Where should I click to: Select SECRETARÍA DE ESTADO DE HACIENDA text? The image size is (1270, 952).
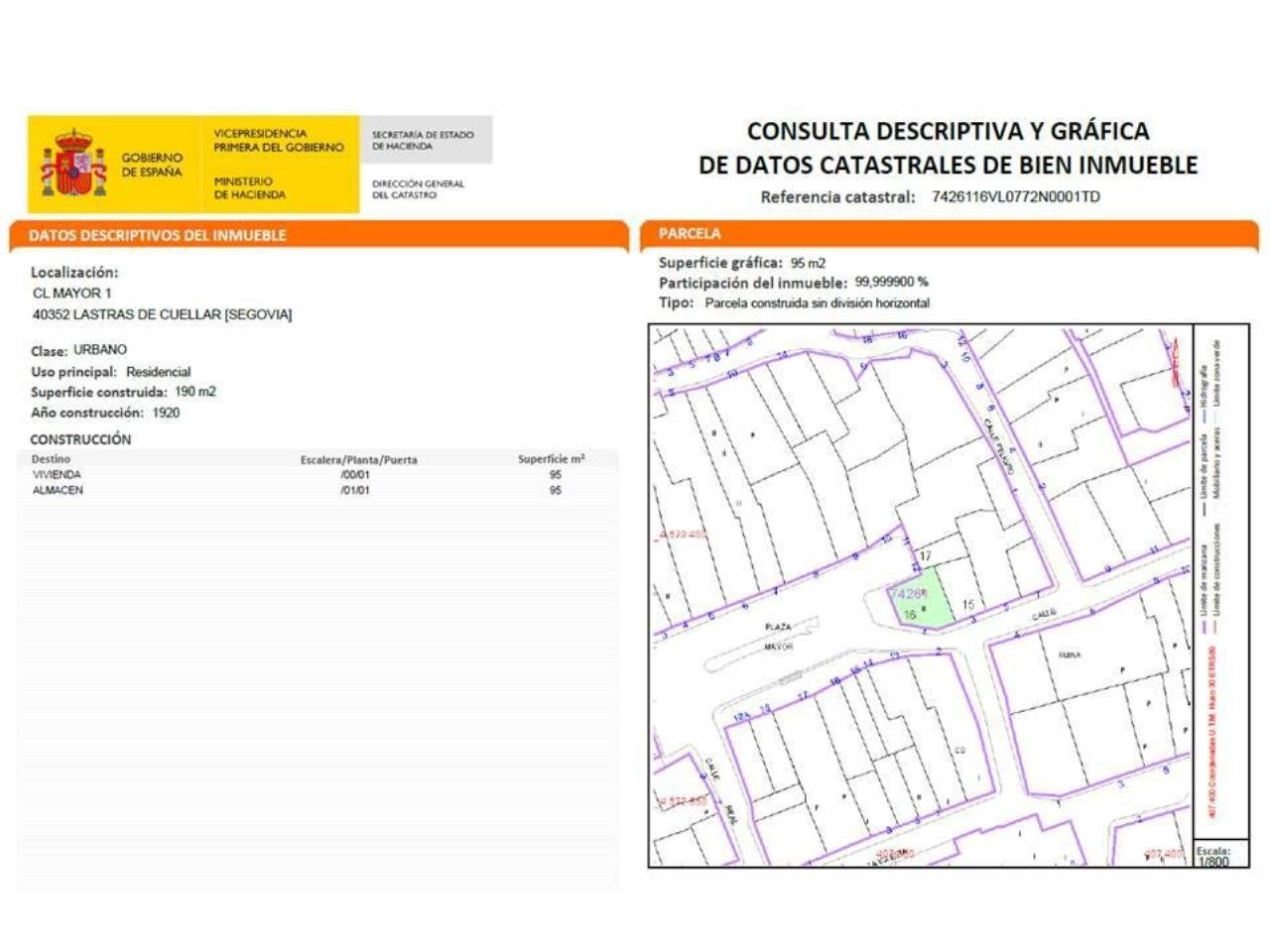pyautogui.click(x=423, y=140)
